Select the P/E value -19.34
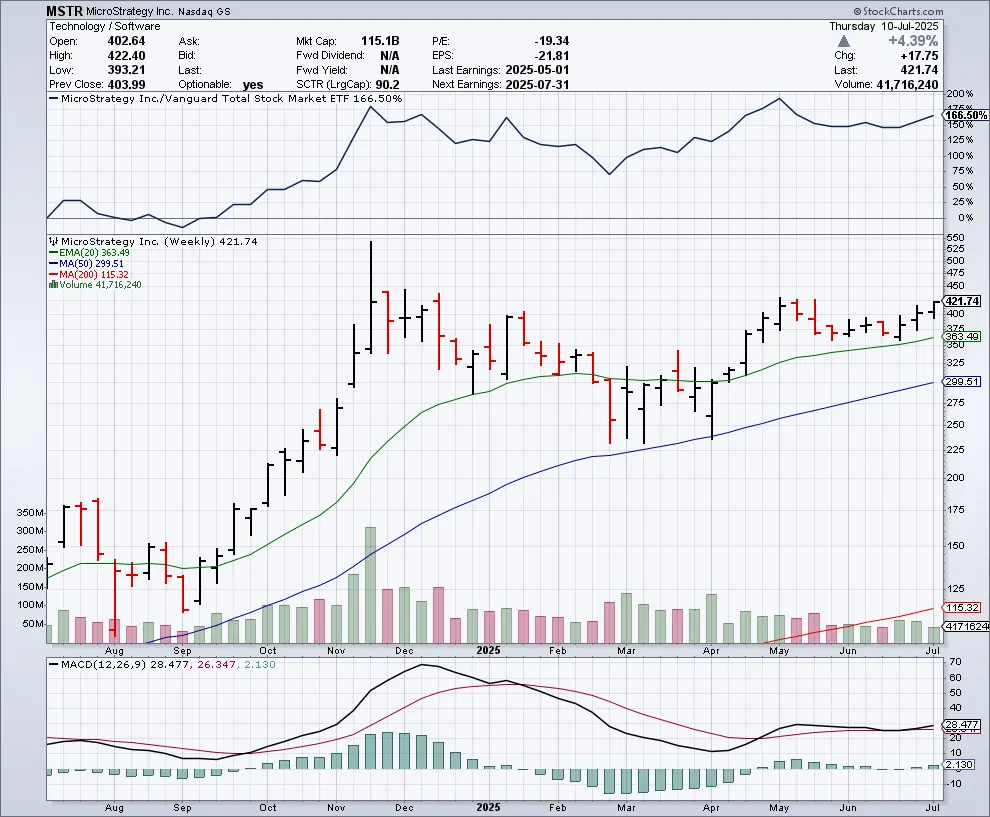The image size is (990, 817). tap(552, 41)
